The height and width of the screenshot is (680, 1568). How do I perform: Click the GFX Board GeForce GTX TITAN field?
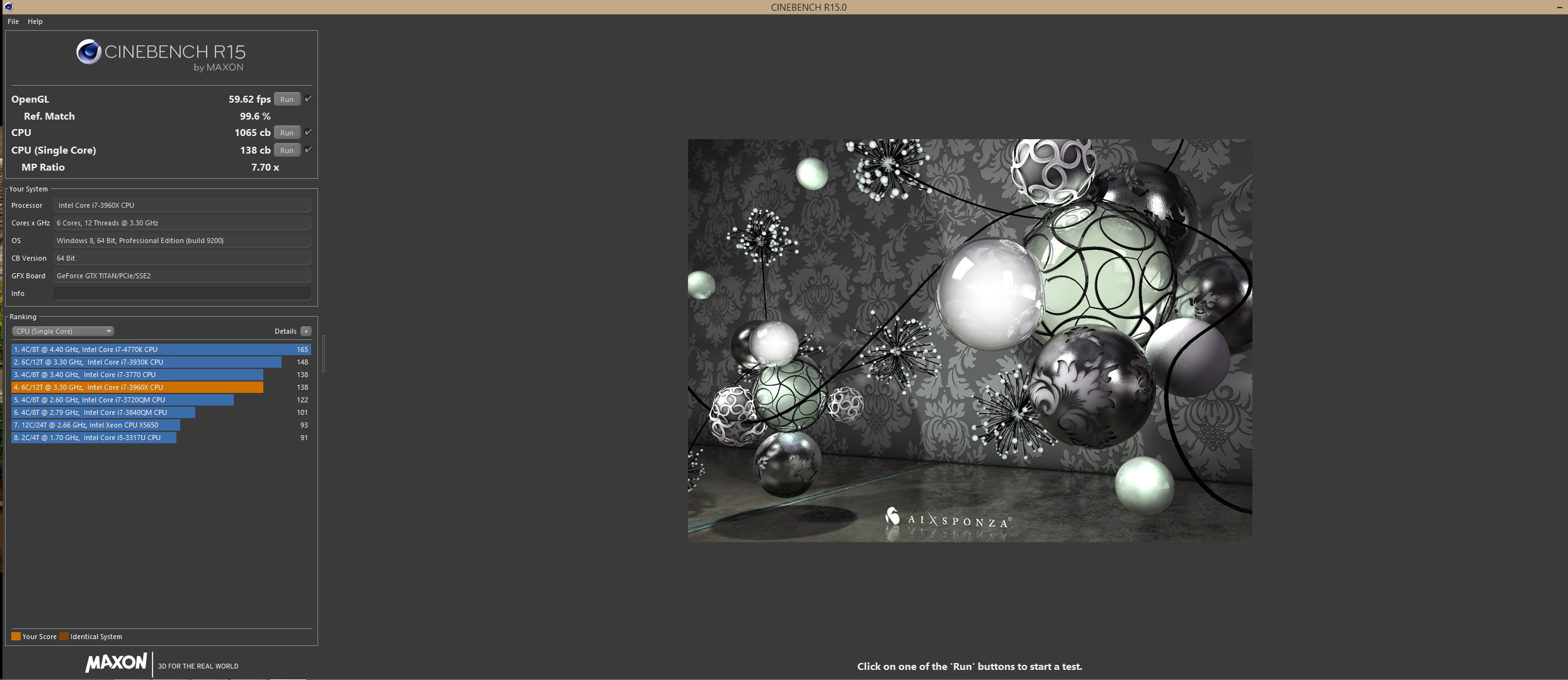tap(182, 276)
